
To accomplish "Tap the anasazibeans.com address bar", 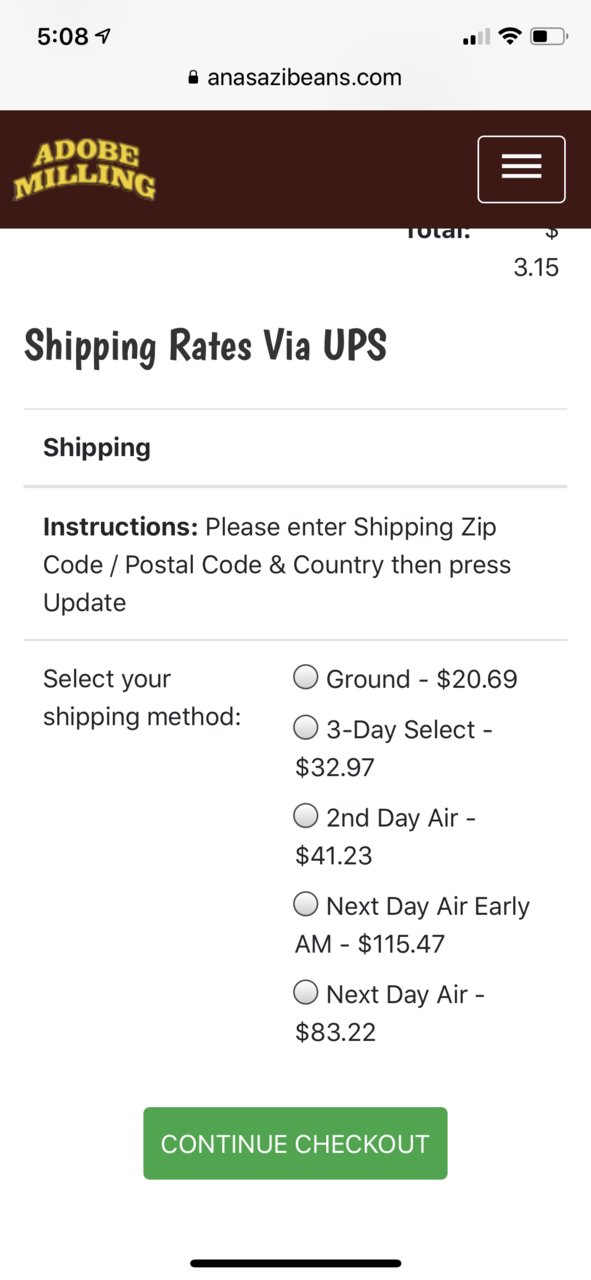I will (295, 78).
